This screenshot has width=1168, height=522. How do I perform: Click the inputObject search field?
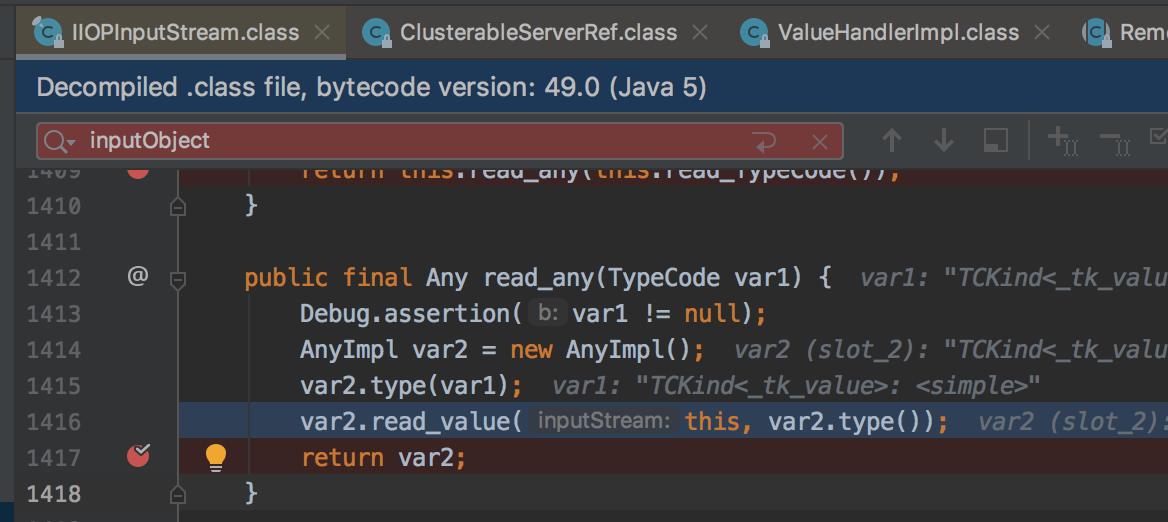(x=417, y=141)
